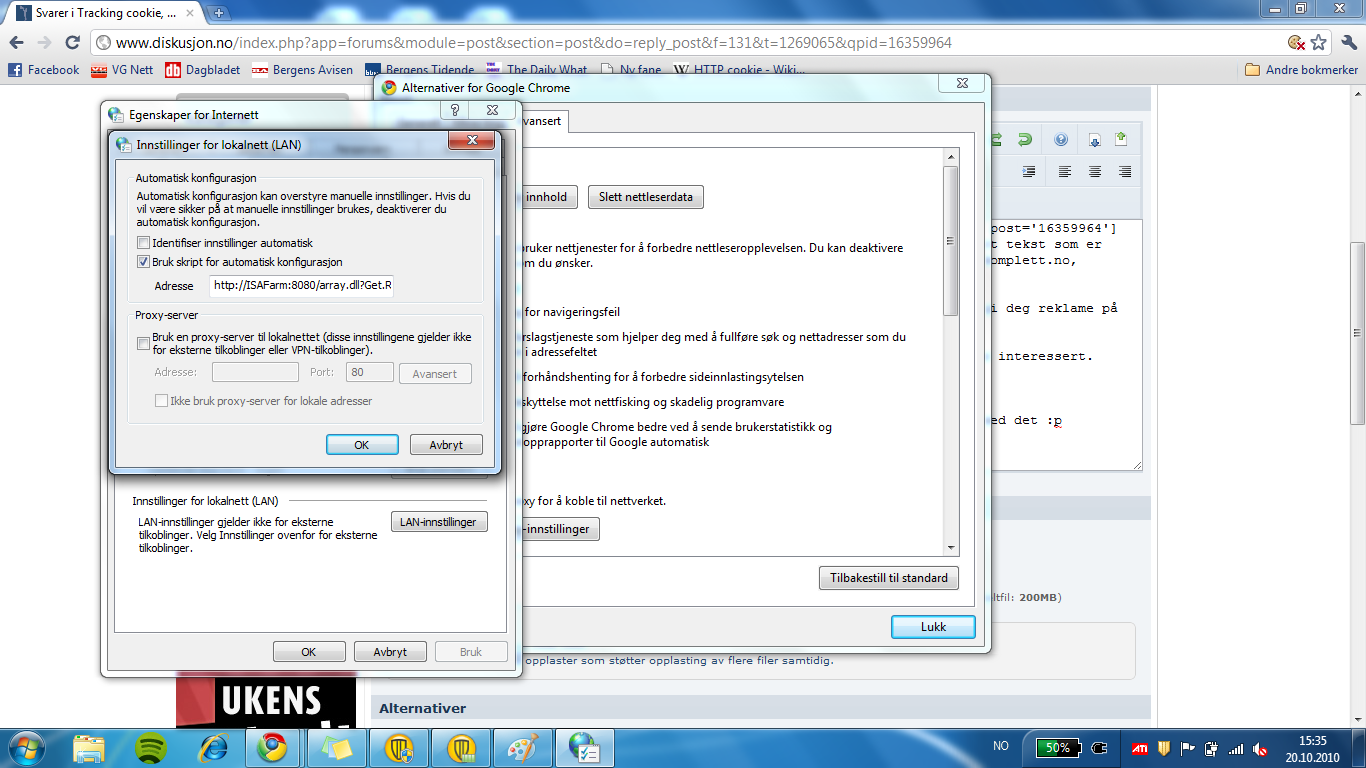Click the indent icon in post editor
1366x768 pixels.
tap(1028, 172)
